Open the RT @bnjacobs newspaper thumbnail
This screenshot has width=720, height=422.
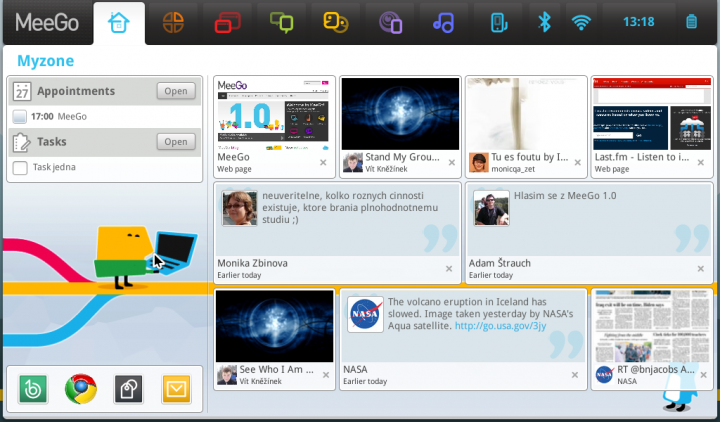(652, 326)
